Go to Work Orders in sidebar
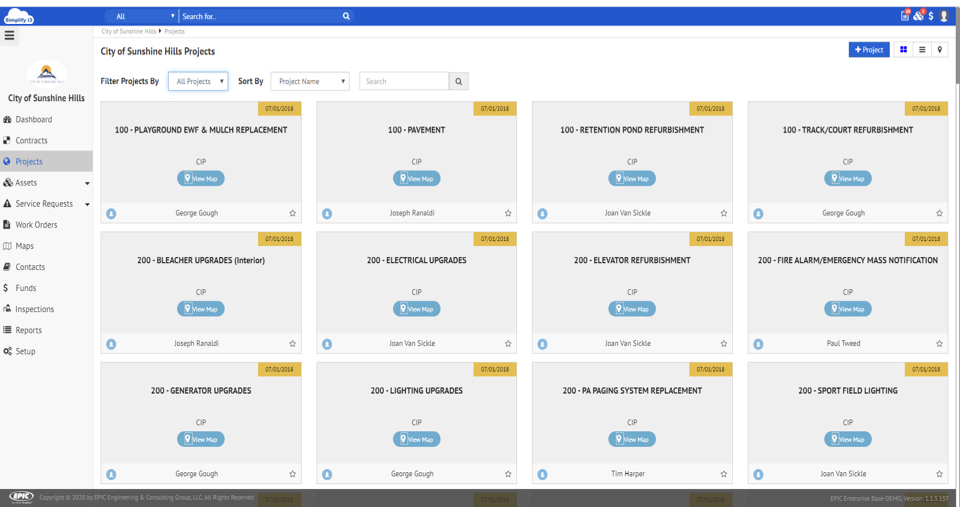The height and width of the screenshot is (507, 960). 36,225
